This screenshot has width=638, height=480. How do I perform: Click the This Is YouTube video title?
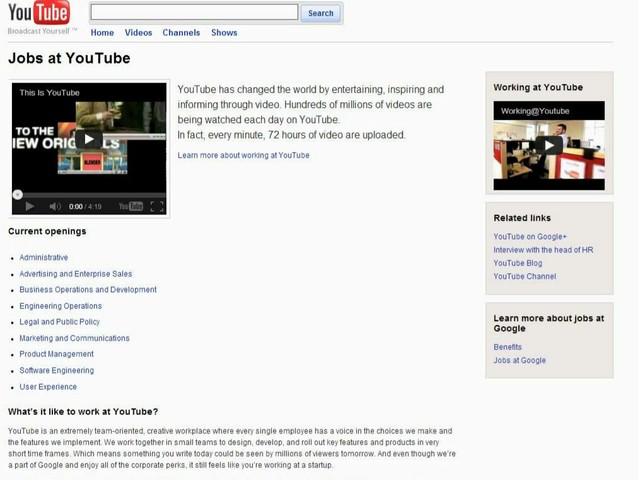tap(49, 93)
